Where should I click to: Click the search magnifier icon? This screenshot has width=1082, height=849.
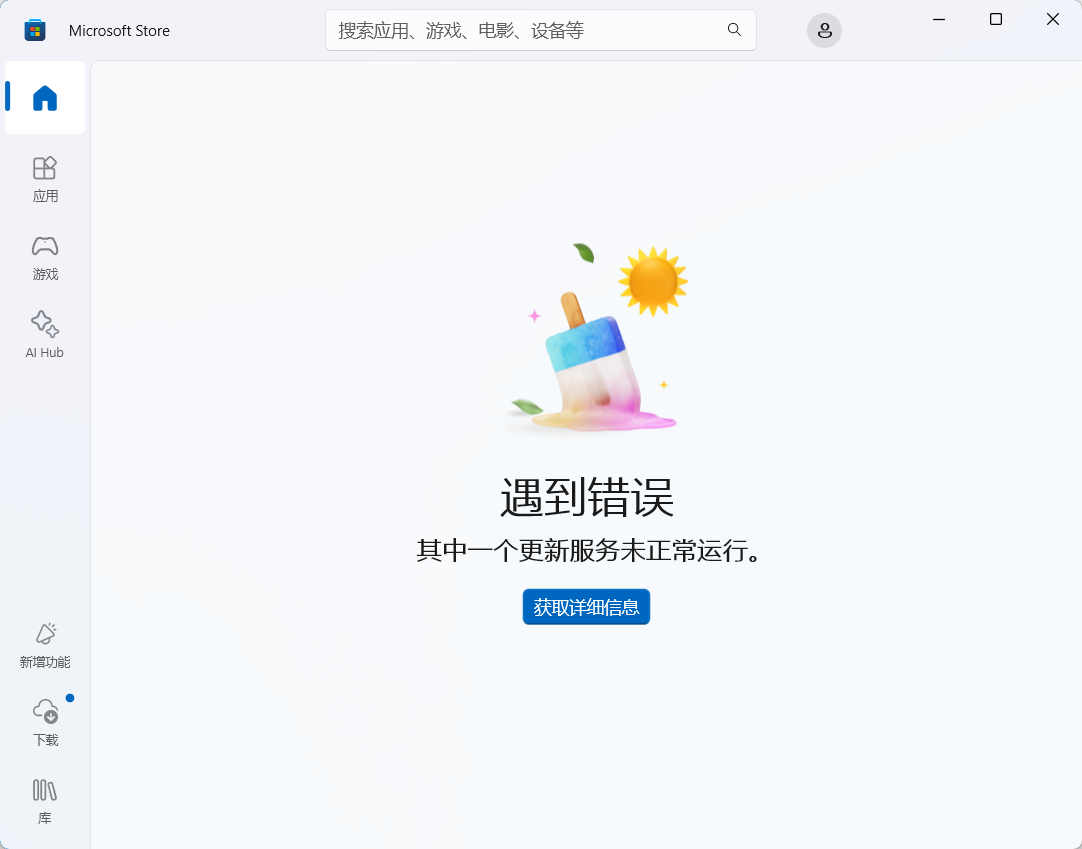pos(735,30)
